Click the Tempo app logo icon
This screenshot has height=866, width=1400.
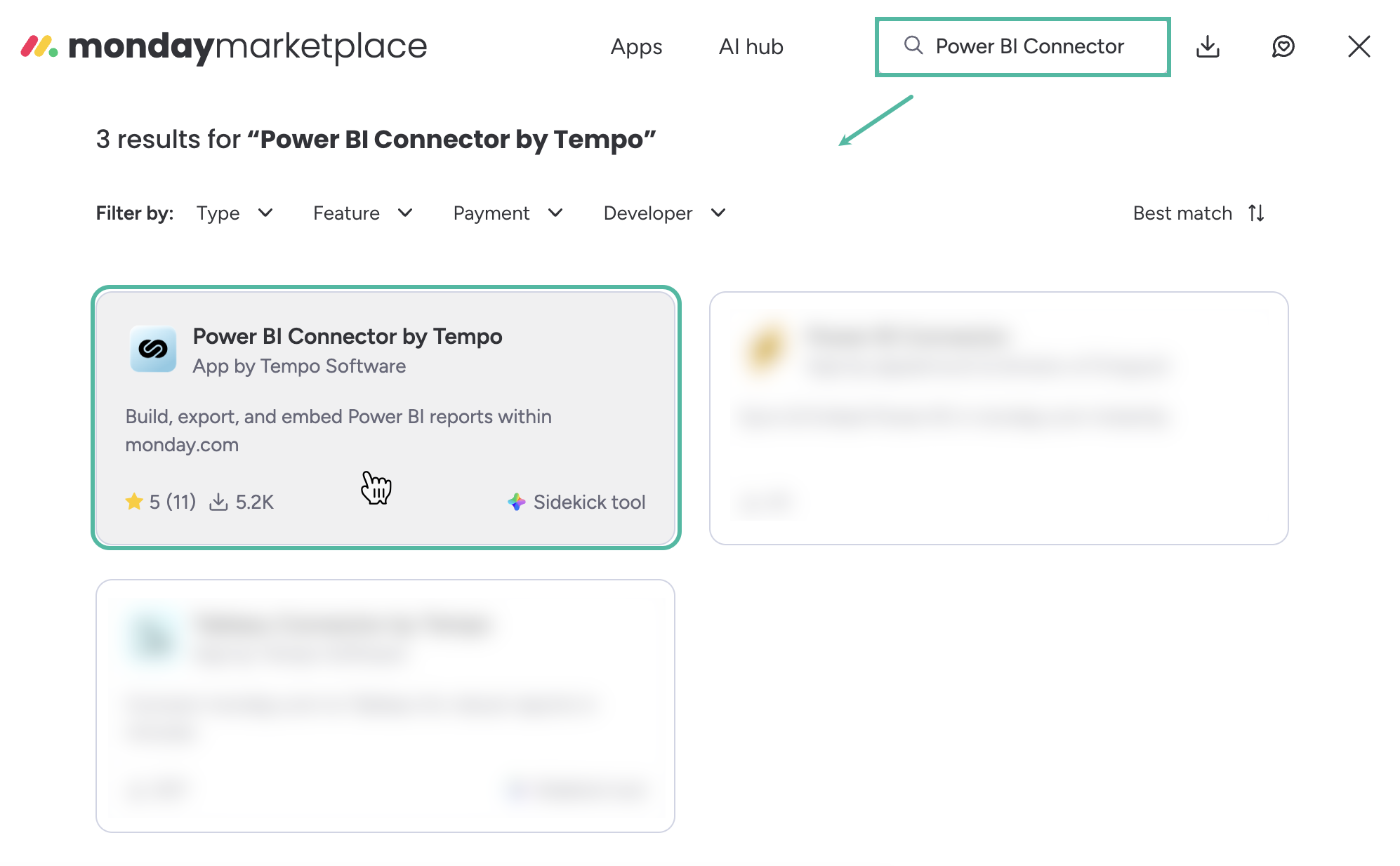point(153,349)
